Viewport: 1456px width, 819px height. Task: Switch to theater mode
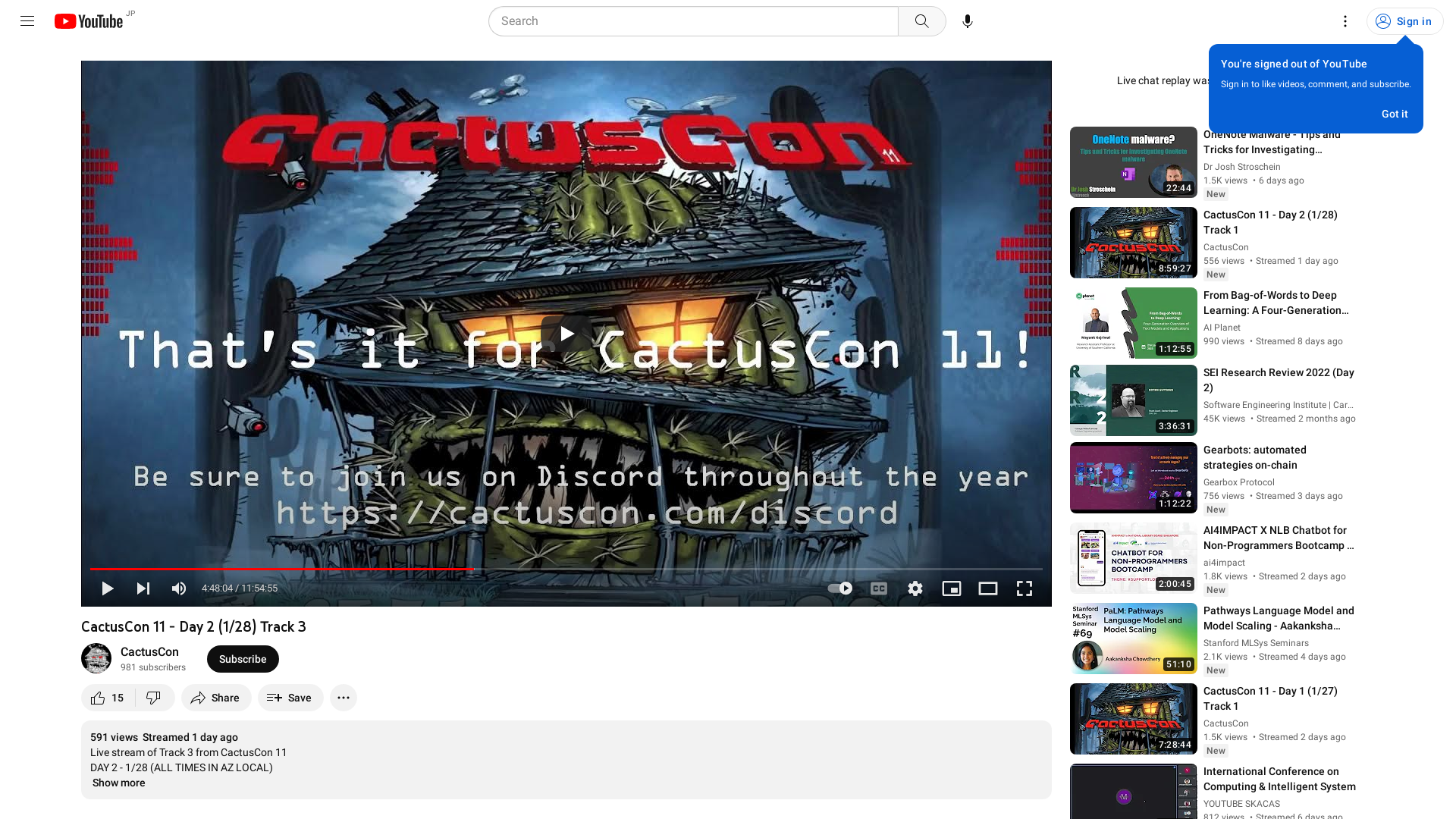[x=987, y=588]
